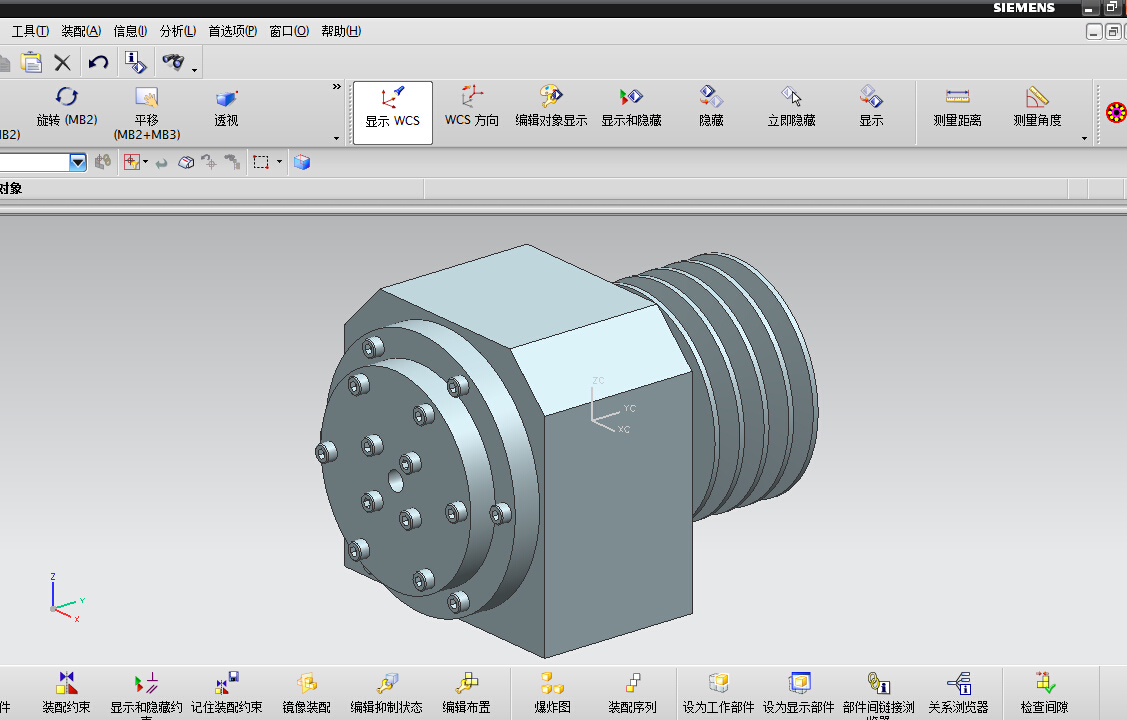This screenshot has height=720, width=1127.
Task: Select 测量角度 measure angle tool
Action: coord(1037,107)
